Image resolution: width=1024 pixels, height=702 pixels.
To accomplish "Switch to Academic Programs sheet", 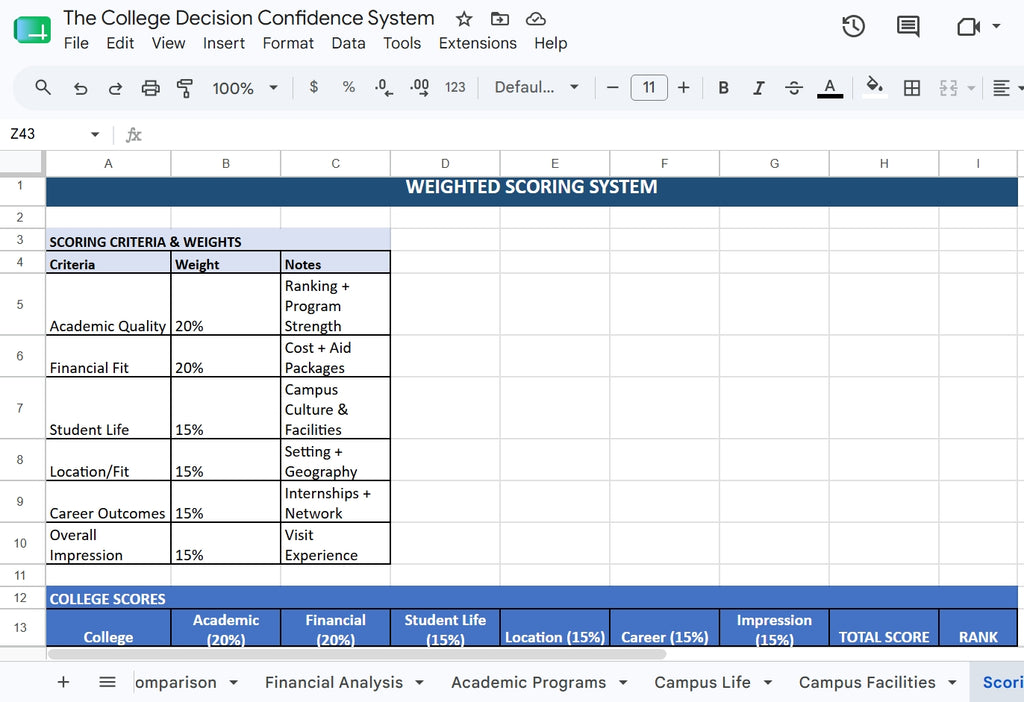I will 528,682.
